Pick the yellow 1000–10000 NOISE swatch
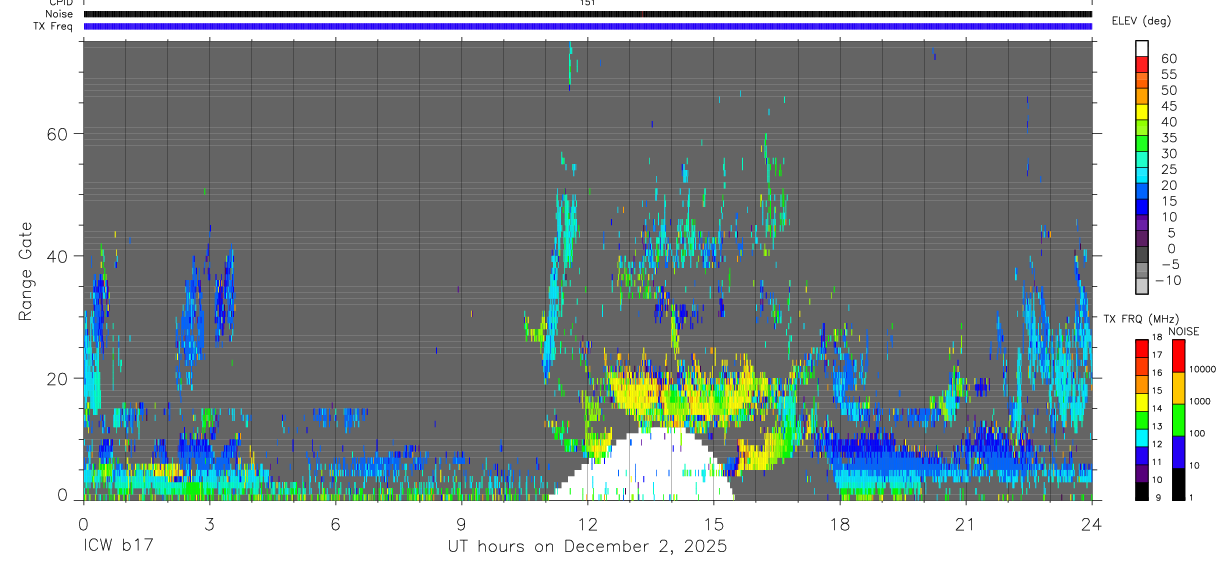The height and width of the screenshot is (567, 1228). pos(1178,387)
